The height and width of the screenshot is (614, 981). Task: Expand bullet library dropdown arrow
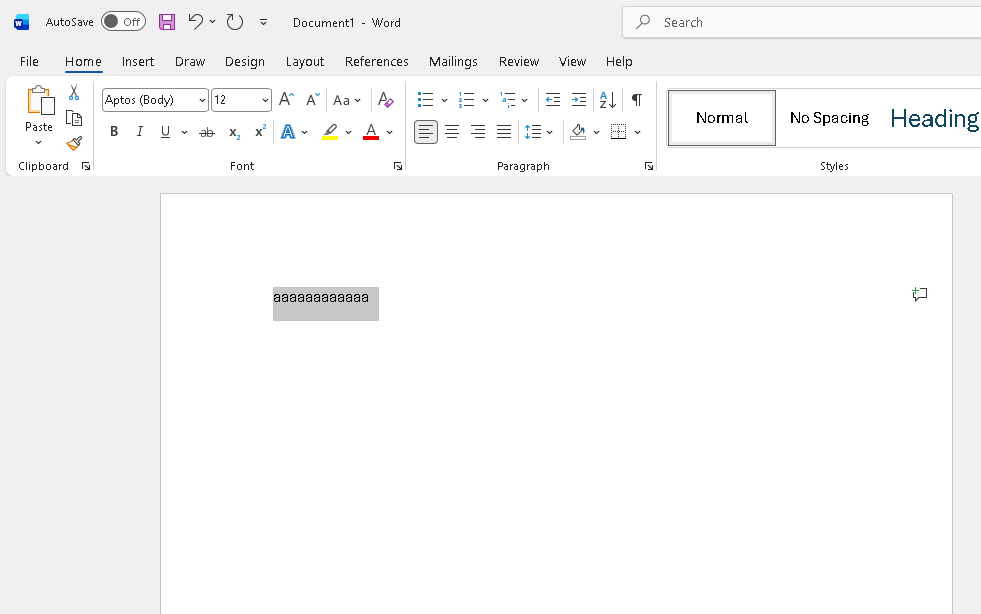[444, 100]
